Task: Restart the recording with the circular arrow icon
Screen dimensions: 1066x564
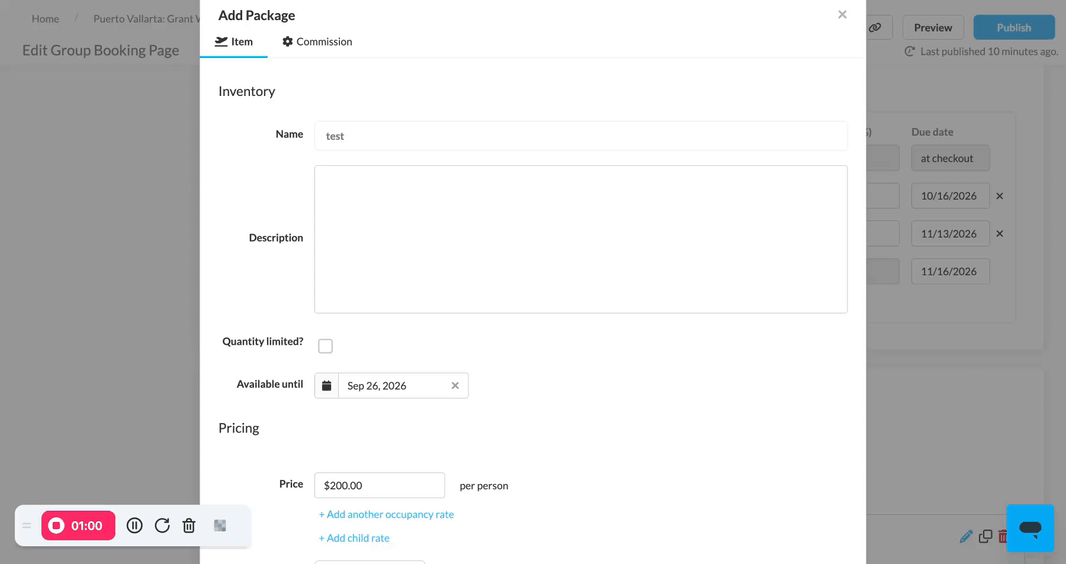Action: pos(162,525)
